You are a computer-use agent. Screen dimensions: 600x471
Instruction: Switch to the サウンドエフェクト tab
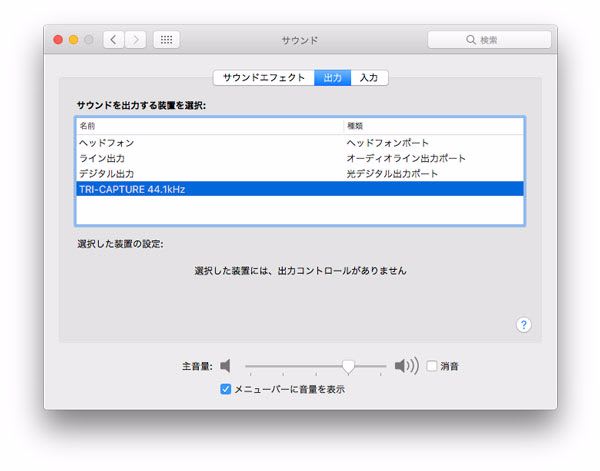(x=264, y=78)
